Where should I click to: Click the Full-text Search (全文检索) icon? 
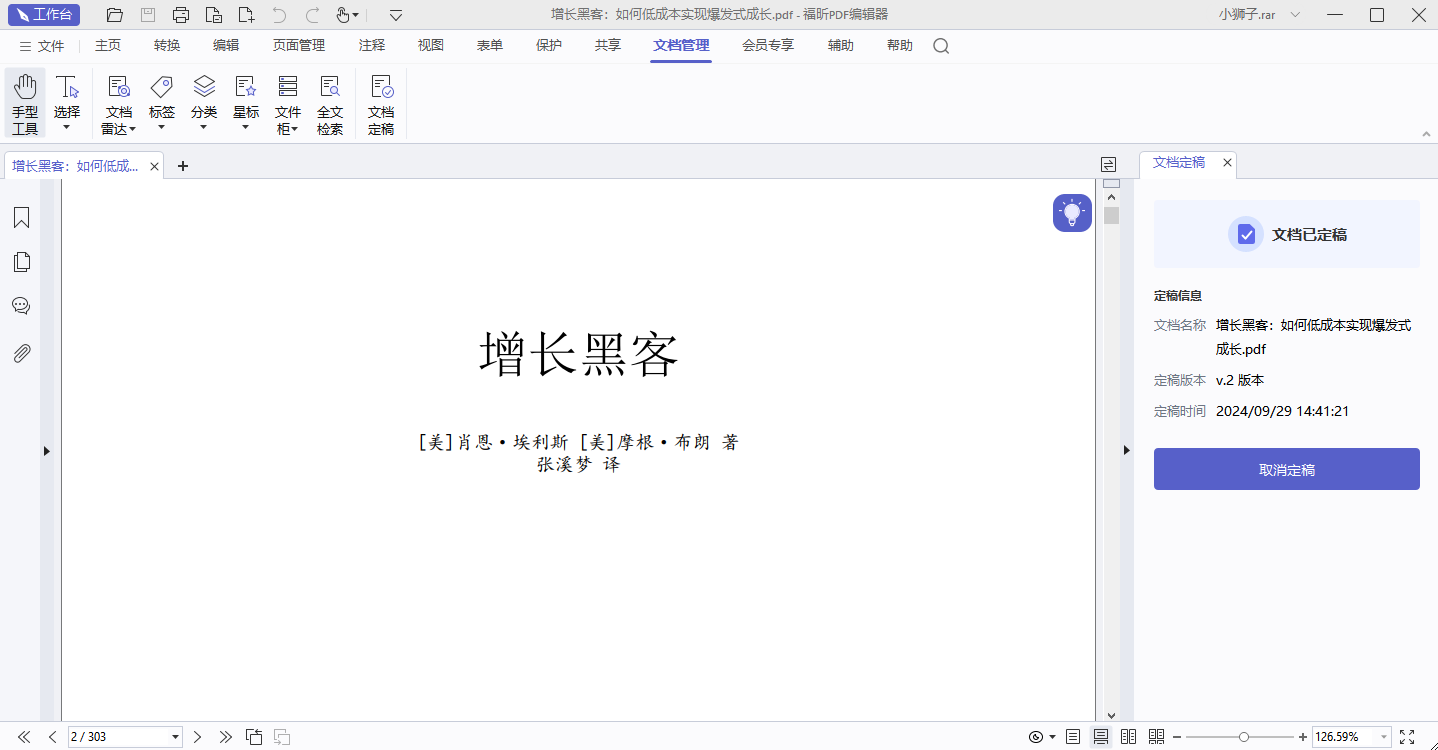click(329, 103)
